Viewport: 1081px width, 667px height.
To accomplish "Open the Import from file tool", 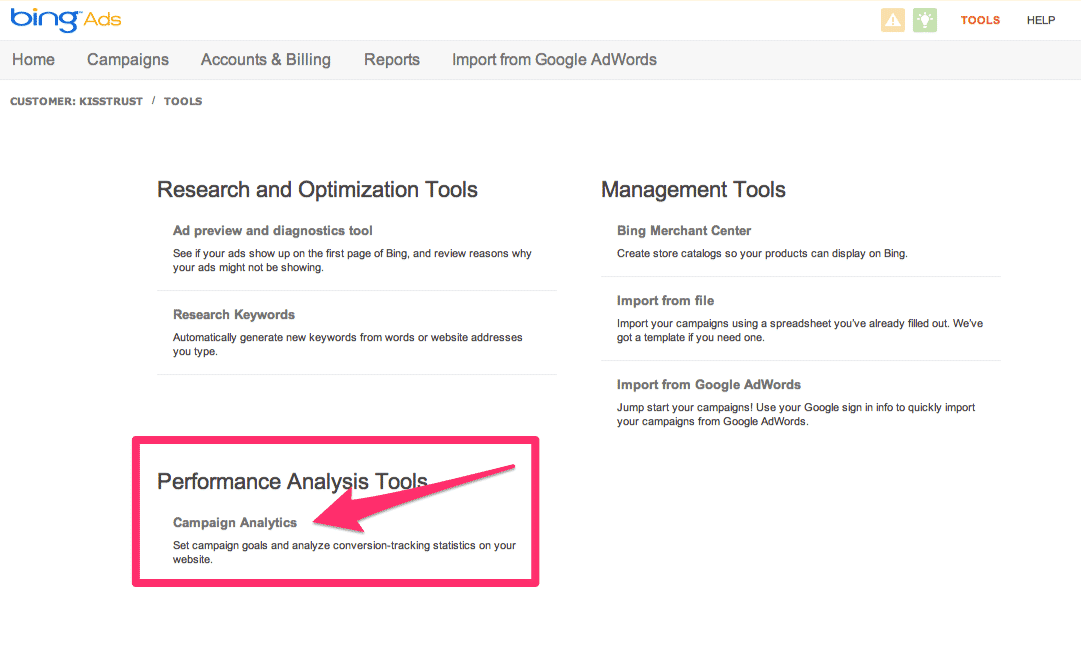I will [665, 301].
